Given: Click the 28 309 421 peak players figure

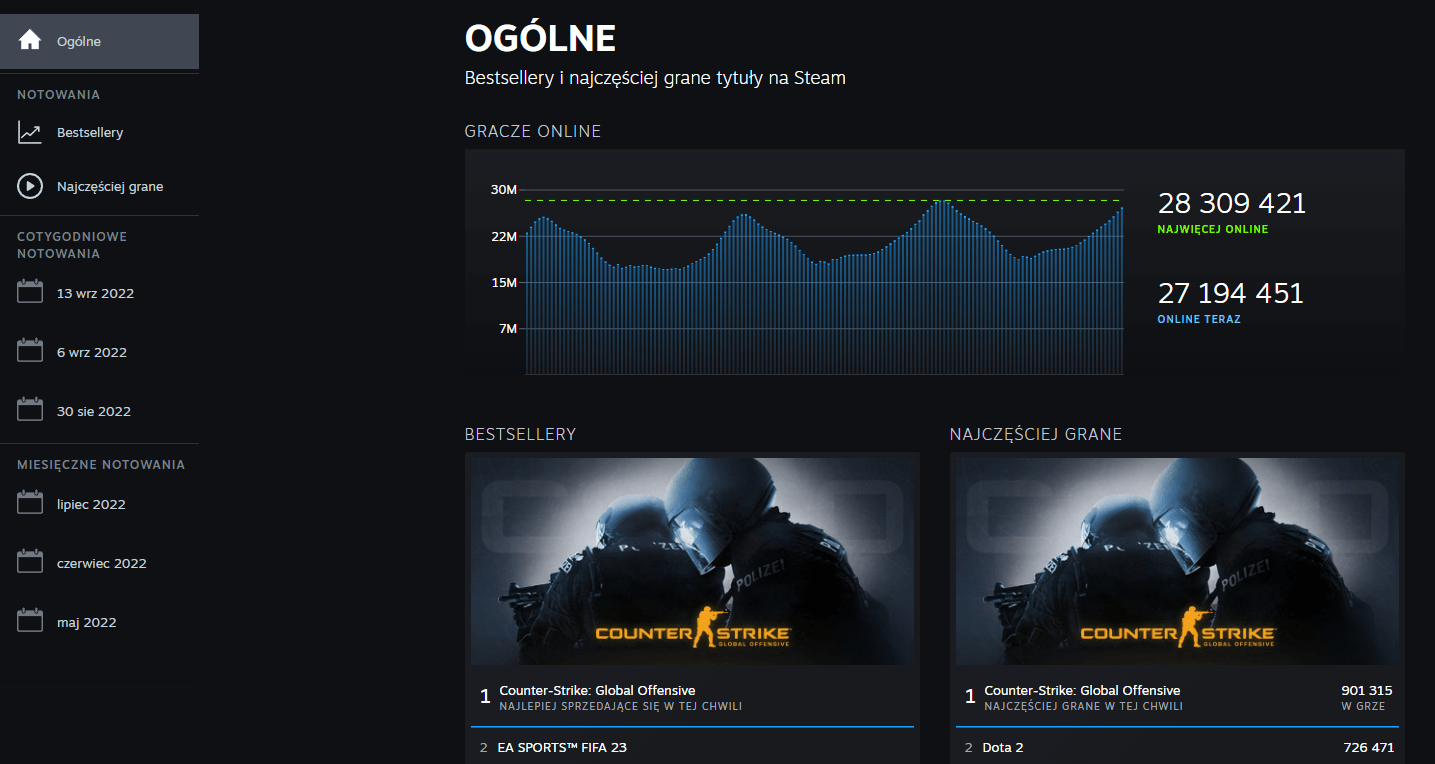Looking at the screenshot, I should click(1231, 203).
